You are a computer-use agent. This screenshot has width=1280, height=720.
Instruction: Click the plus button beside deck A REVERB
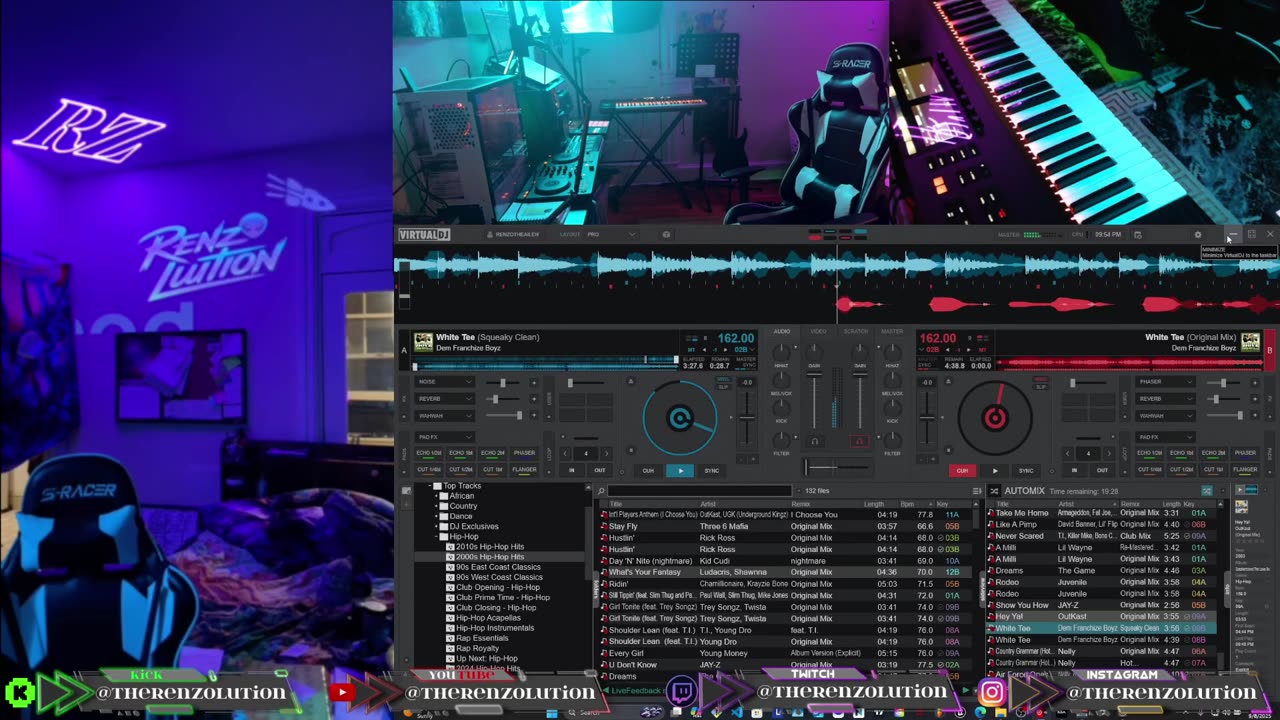pyautogui.click(x=533, y=399)
